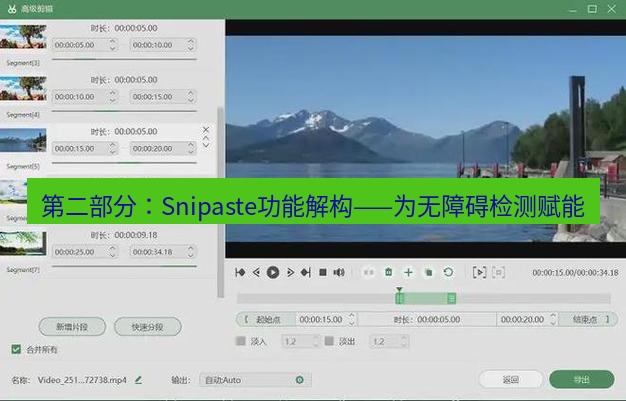The width and height of the screenshot is (626, 401).
Task: Click the stepper on Segment[3] end time 00:00:10.00
Action: pos(191,45)
